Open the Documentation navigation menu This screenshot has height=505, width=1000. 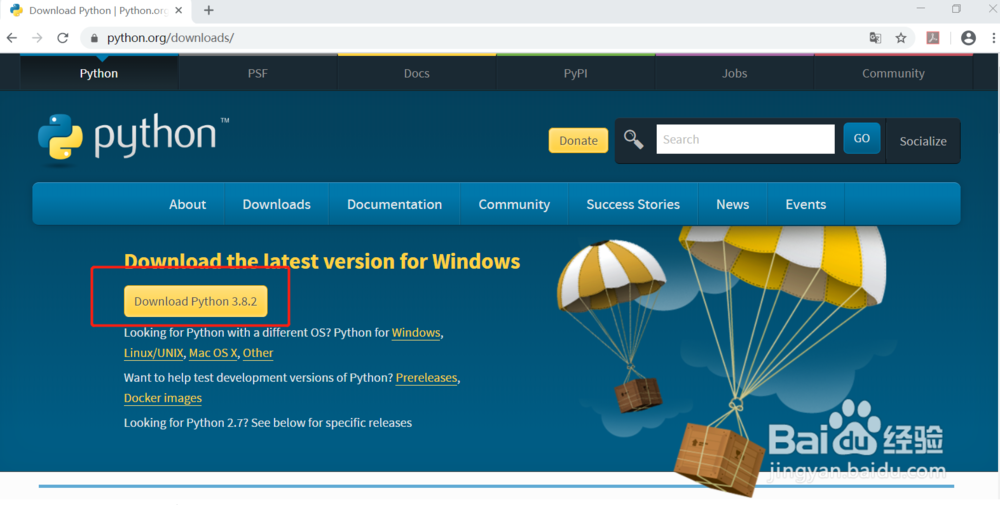point(394,204)
